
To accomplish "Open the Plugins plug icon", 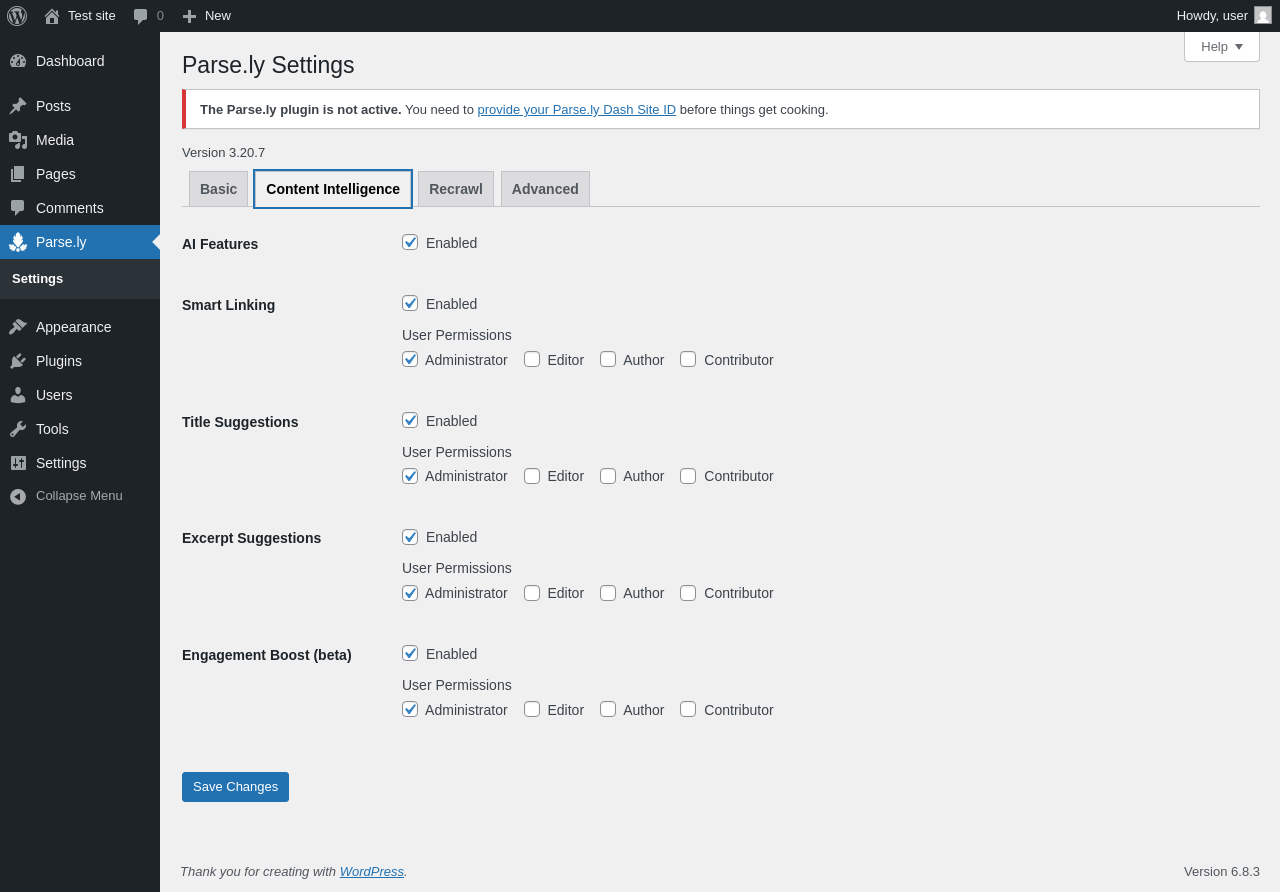I will 18,361.
